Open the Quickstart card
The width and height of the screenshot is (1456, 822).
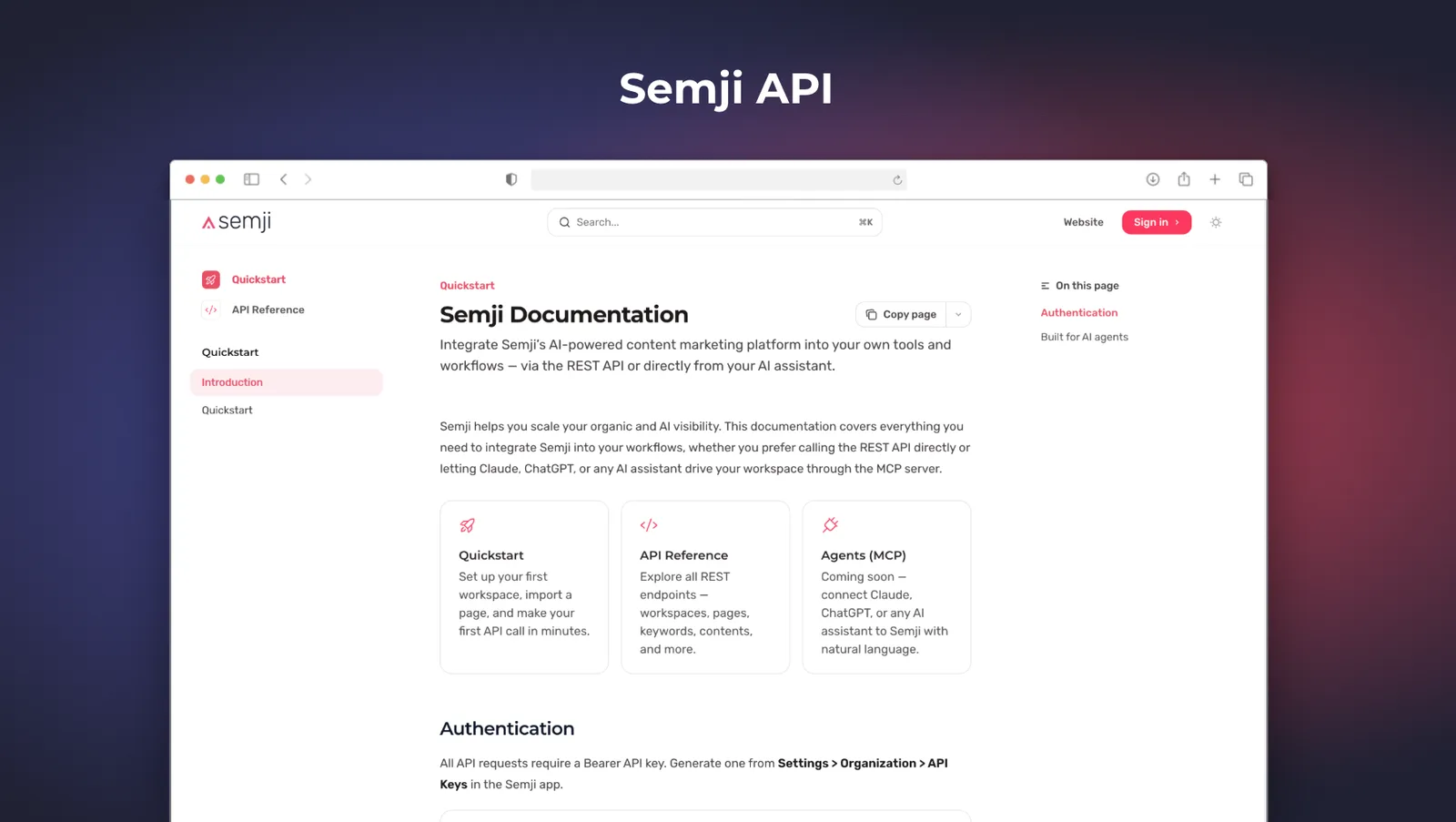tap(524, 587)
